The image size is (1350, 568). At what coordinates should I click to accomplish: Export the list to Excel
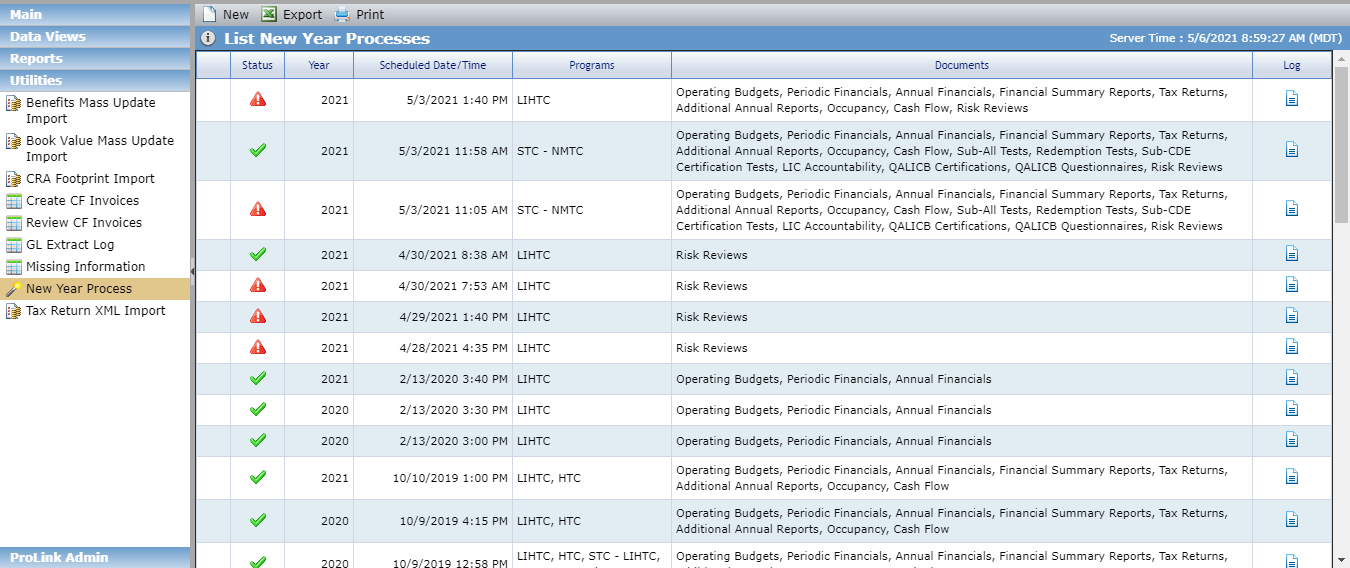291,14
